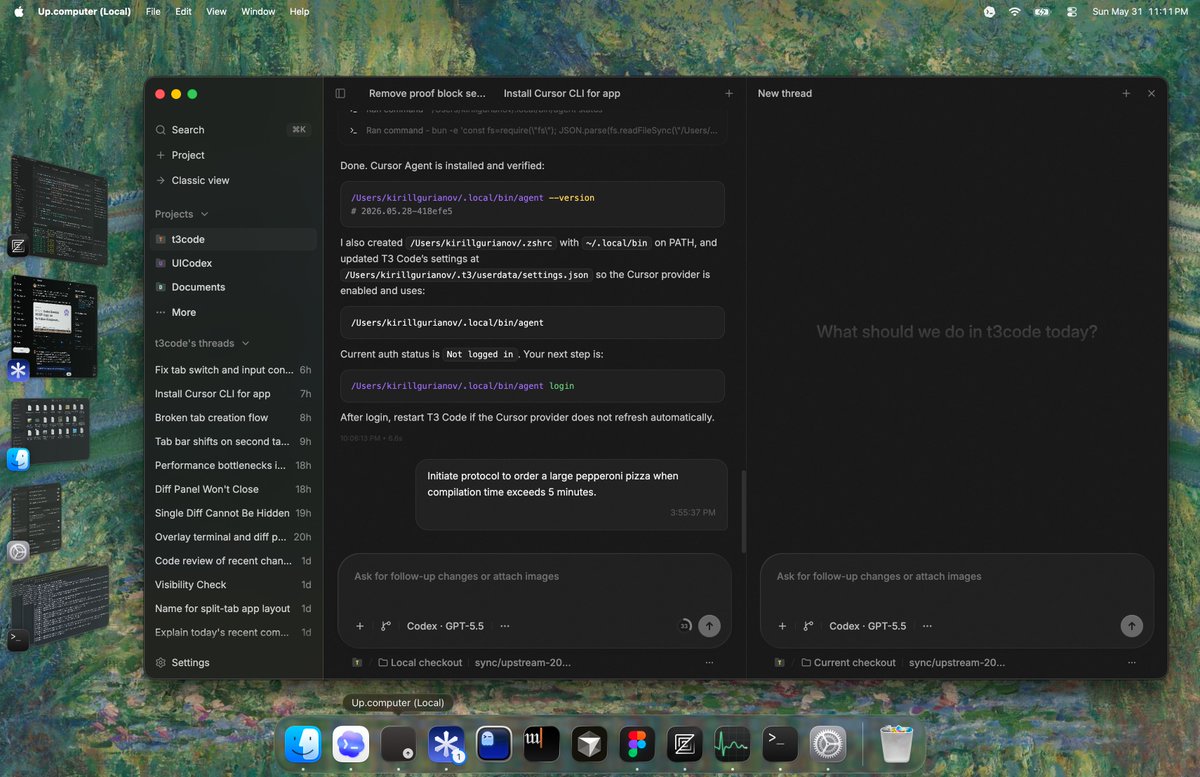Open Code review of recent changes thread

point(232,561)
